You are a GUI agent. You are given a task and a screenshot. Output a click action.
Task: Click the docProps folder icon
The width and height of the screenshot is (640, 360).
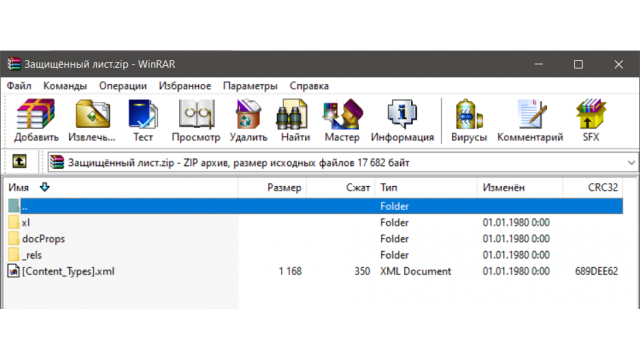coord(13,239)
